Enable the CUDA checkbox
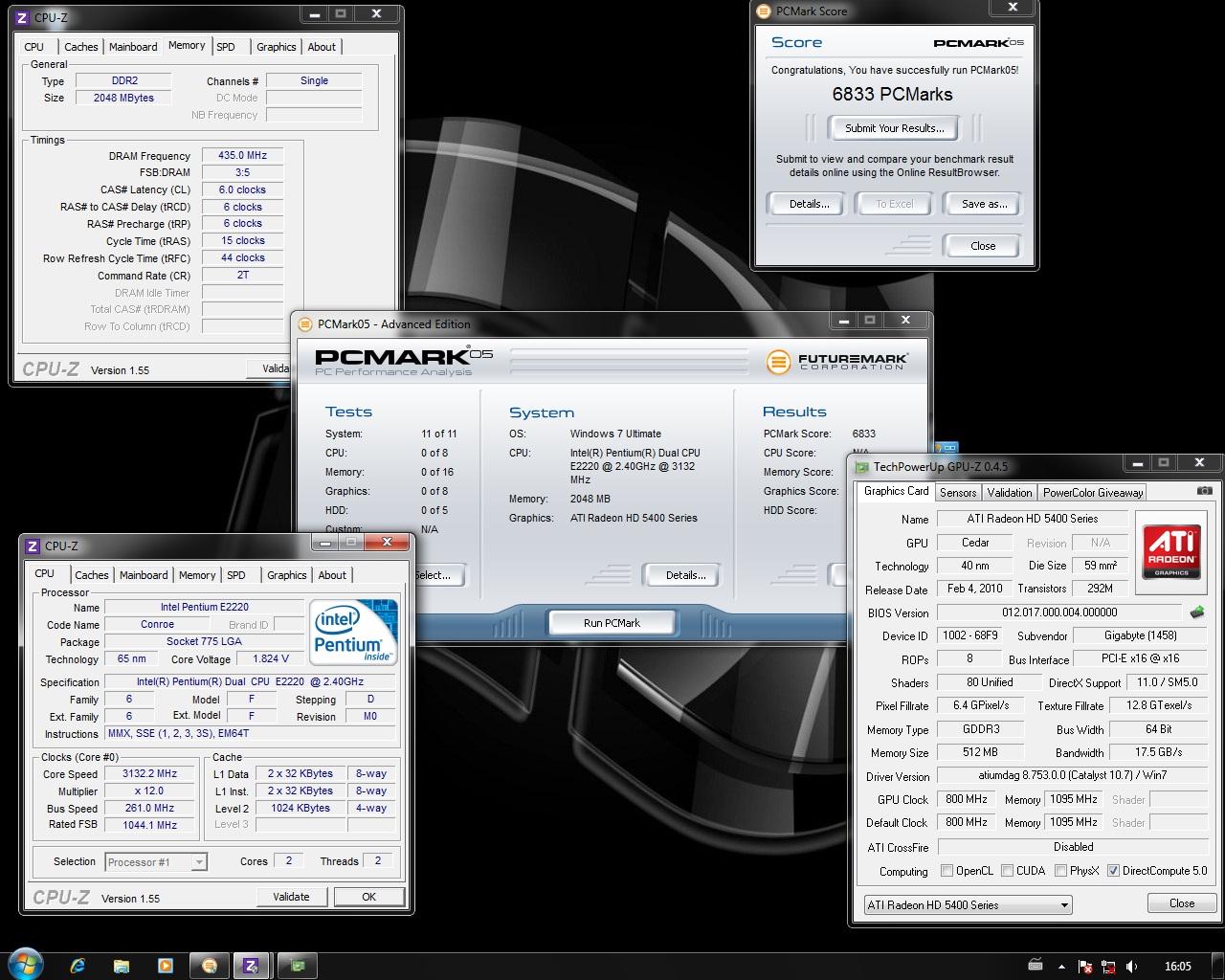This screenshot has width=1225, height=980. tap(1007, 871)
